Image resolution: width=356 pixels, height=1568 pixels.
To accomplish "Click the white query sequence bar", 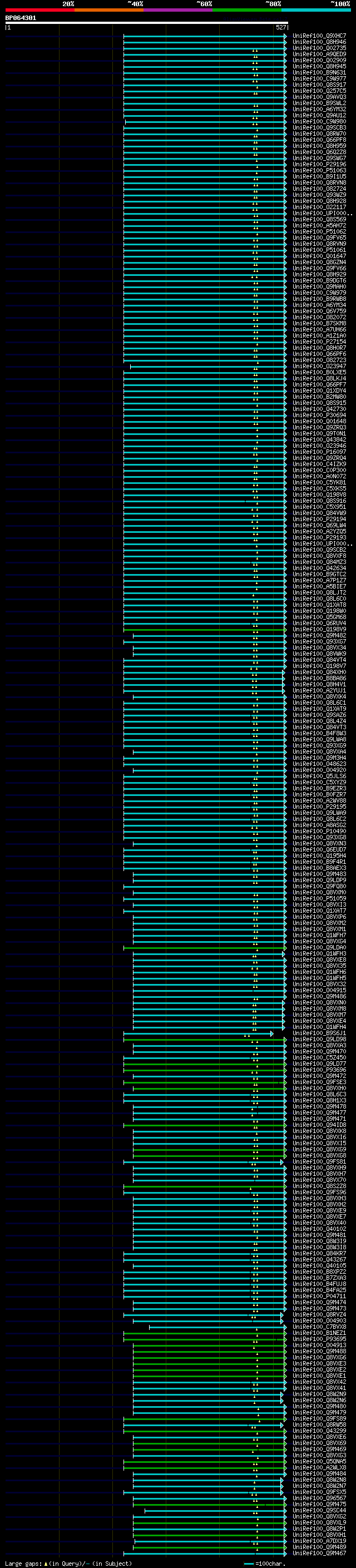I will (147, 23).
